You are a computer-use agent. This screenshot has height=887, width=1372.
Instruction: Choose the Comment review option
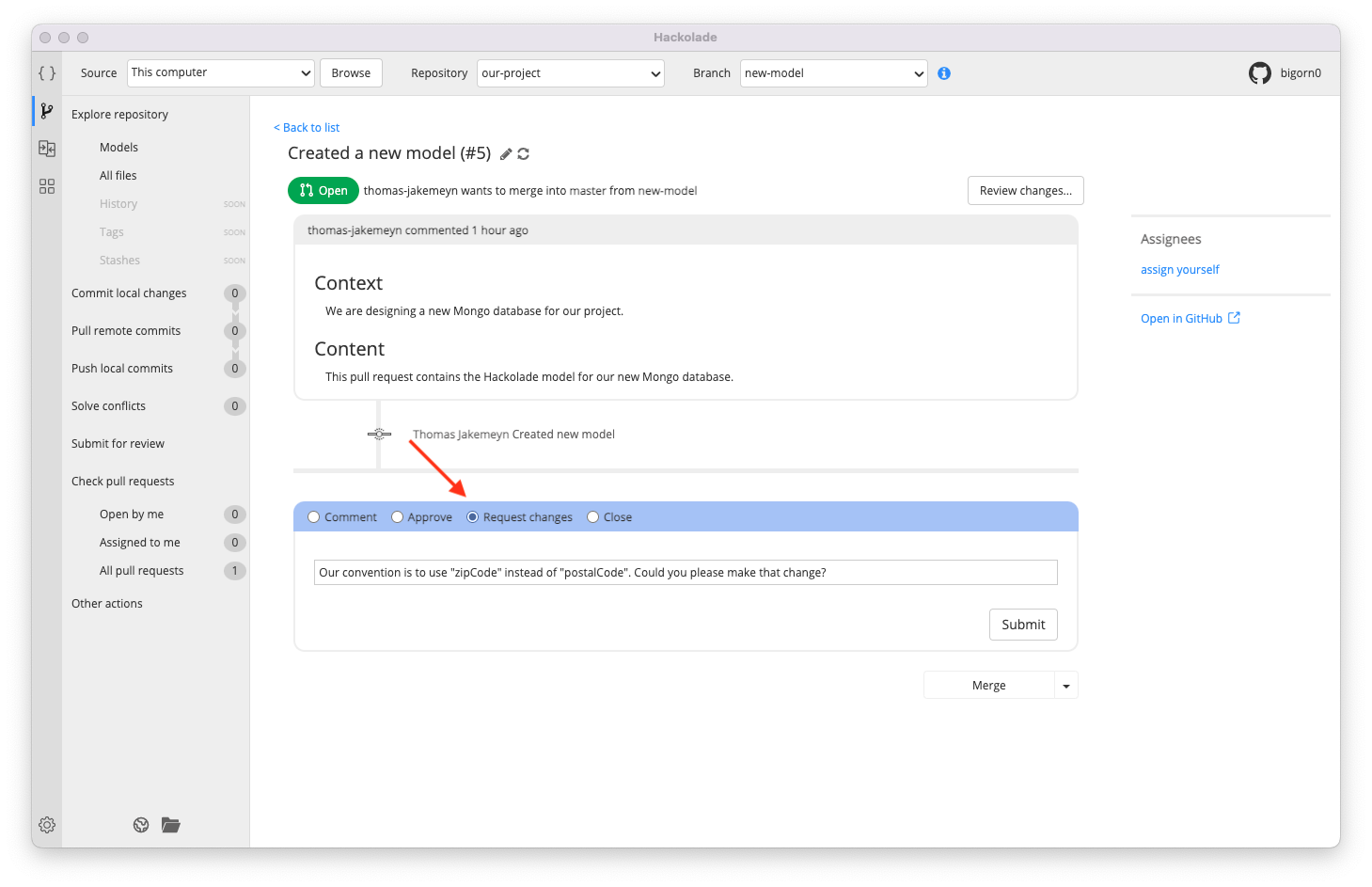[x=313, y=516]
